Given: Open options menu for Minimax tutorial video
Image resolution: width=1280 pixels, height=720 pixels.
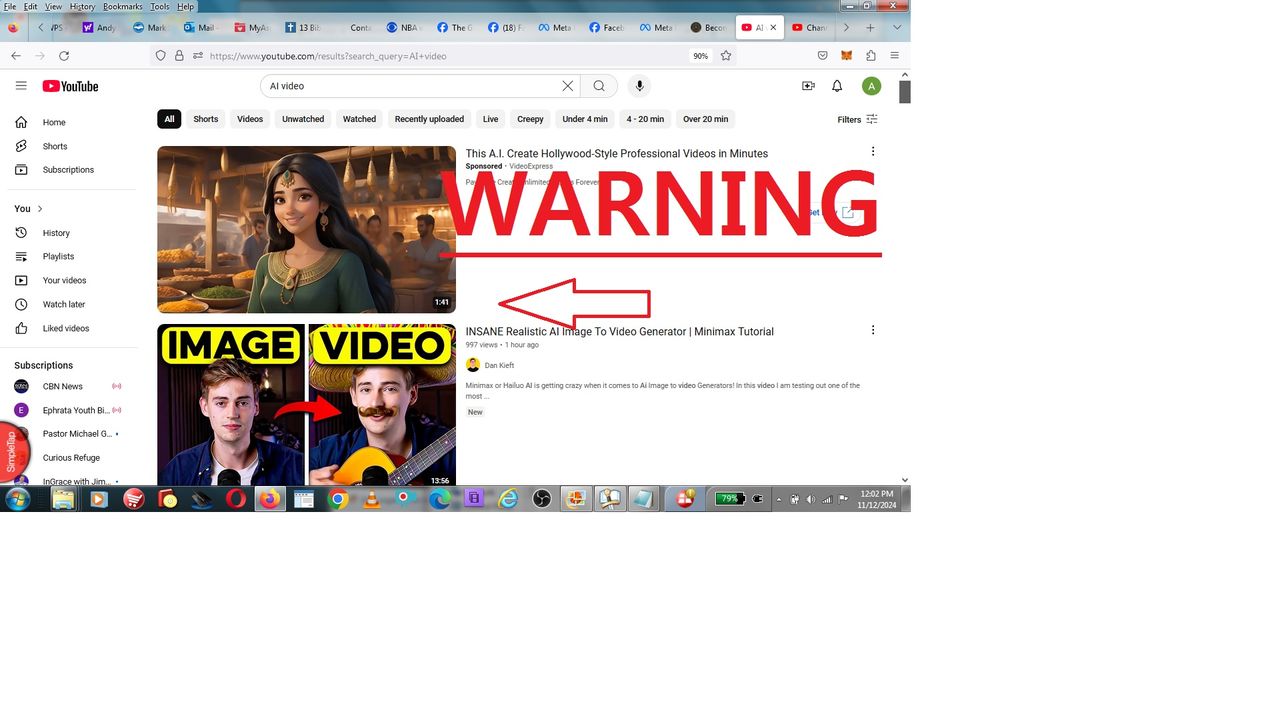Looking at the screenshot, I should 873,330.
